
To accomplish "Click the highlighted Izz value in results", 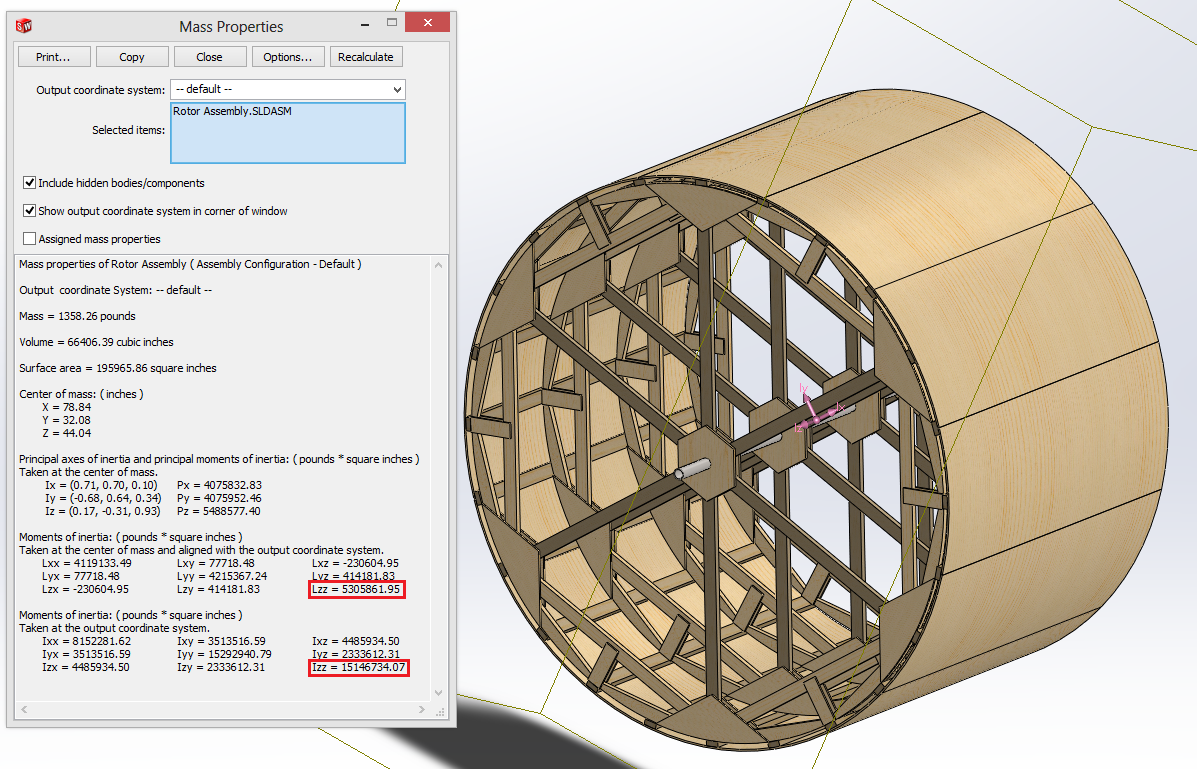I will coord(359,667).
